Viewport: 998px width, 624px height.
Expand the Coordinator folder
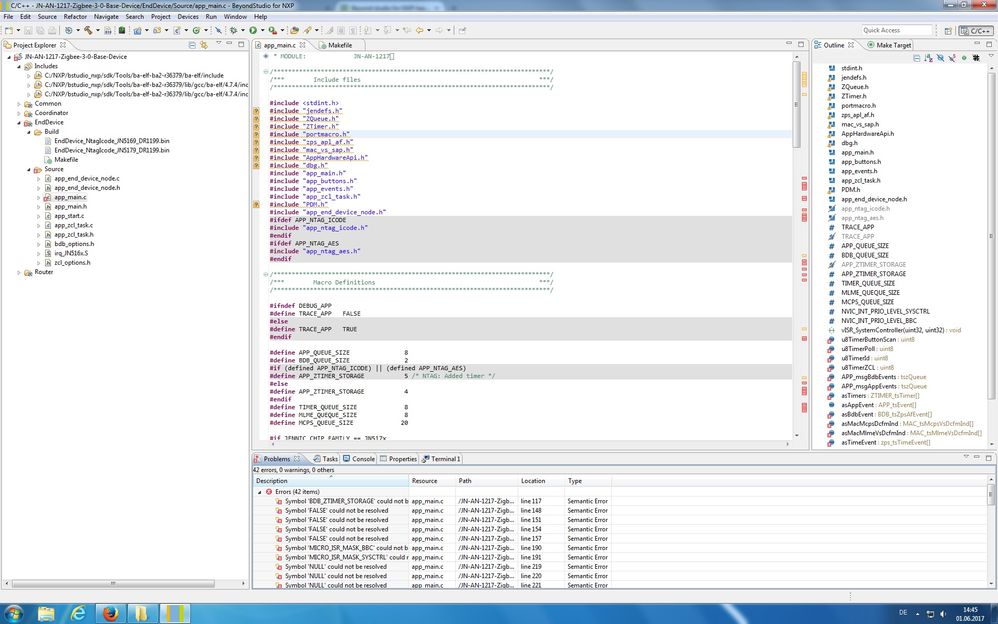(20, 113)
